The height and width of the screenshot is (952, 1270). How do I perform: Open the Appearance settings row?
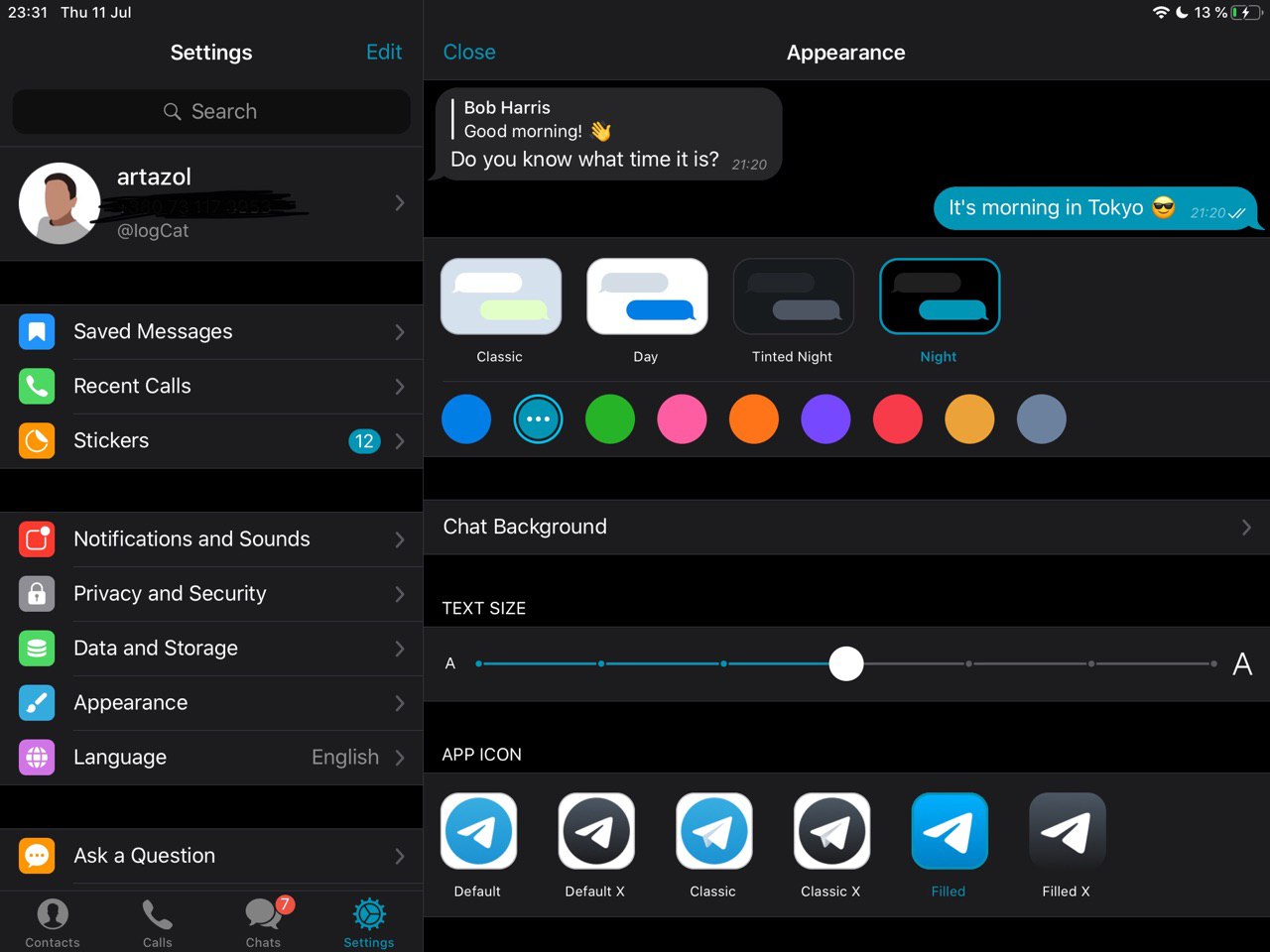(211, 702)
